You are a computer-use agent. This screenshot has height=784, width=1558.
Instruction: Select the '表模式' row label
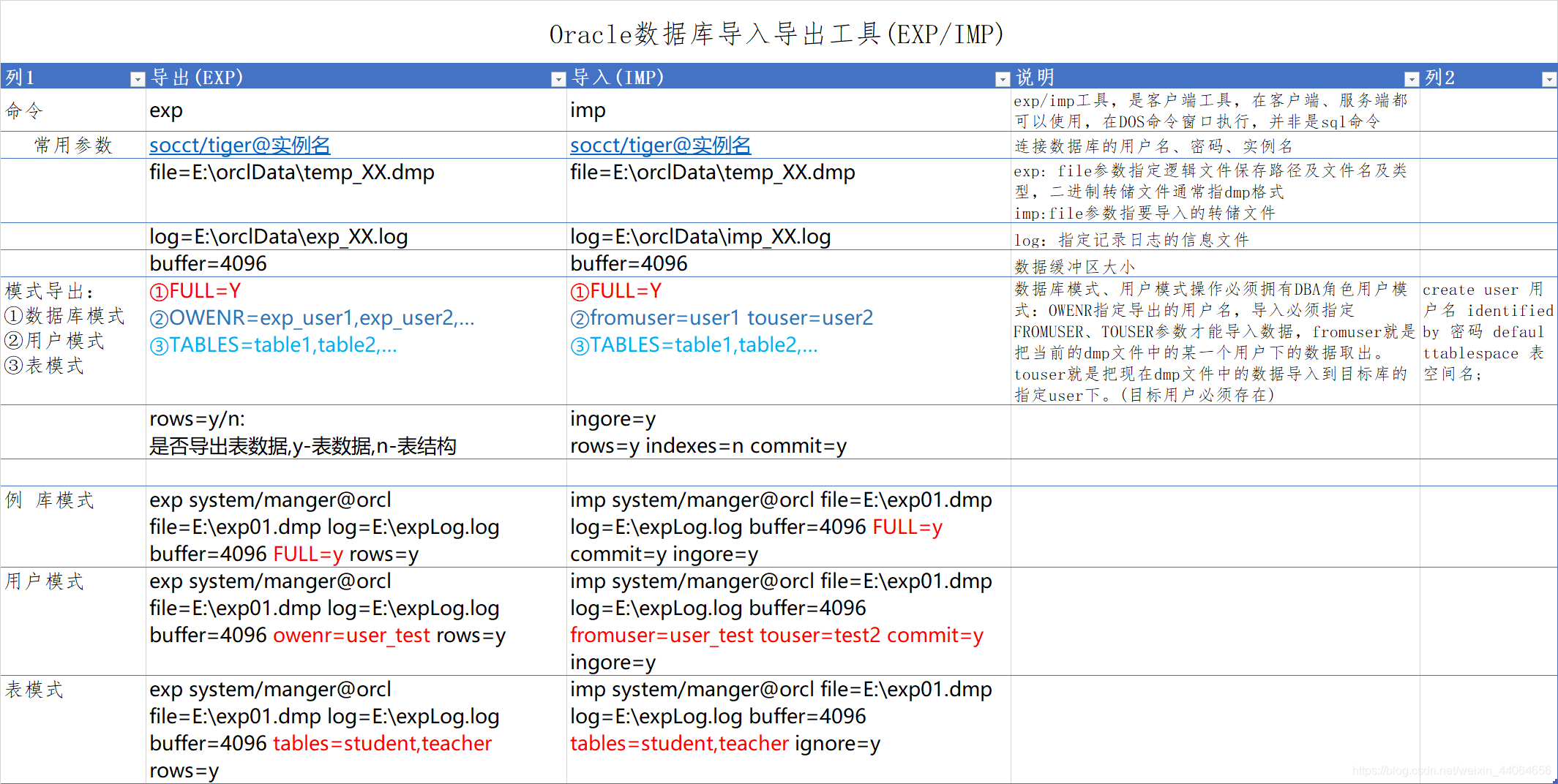coord(73,729)
